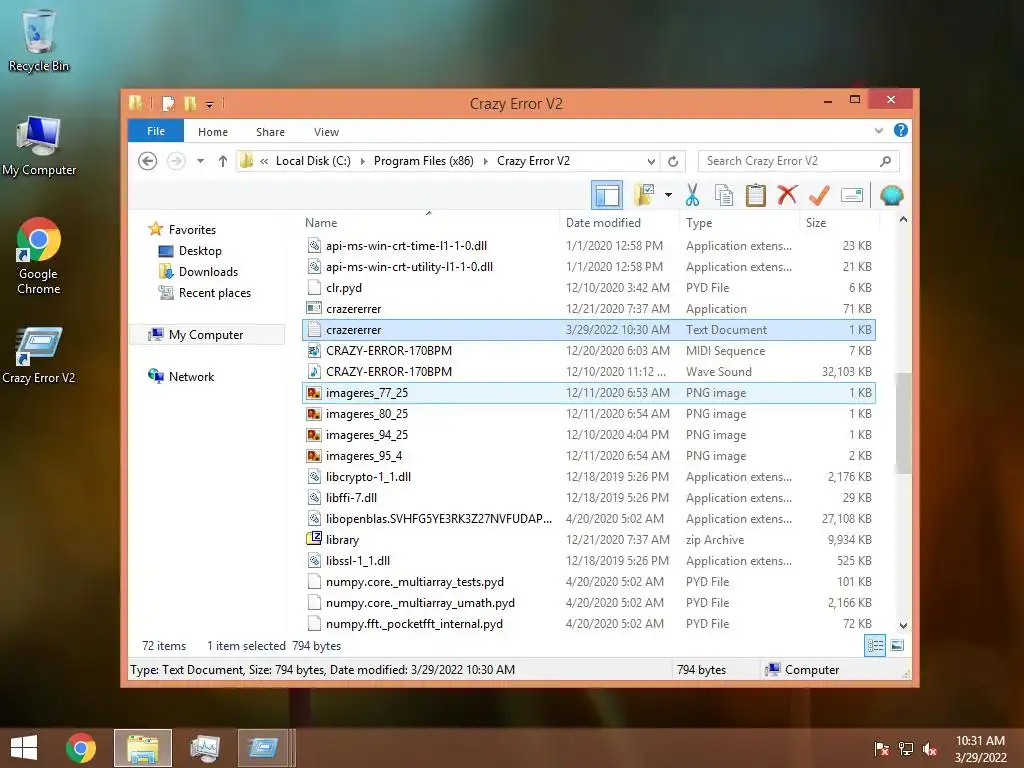Select the crazererer Application file
This screenshot has width=1024, height=768.
click(588, 308)
